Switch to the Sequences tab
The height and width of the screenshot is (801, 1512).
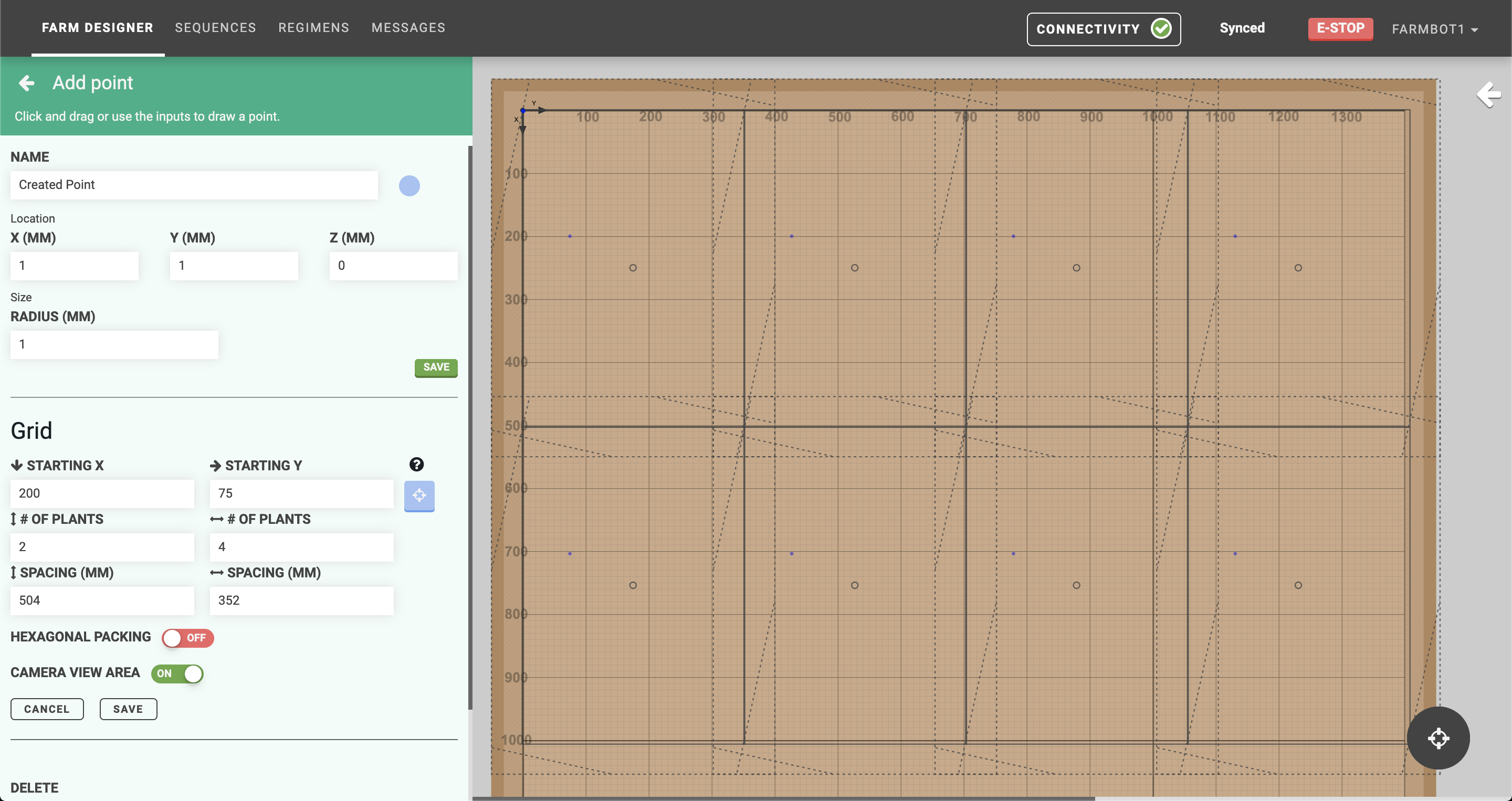point(215,28)
